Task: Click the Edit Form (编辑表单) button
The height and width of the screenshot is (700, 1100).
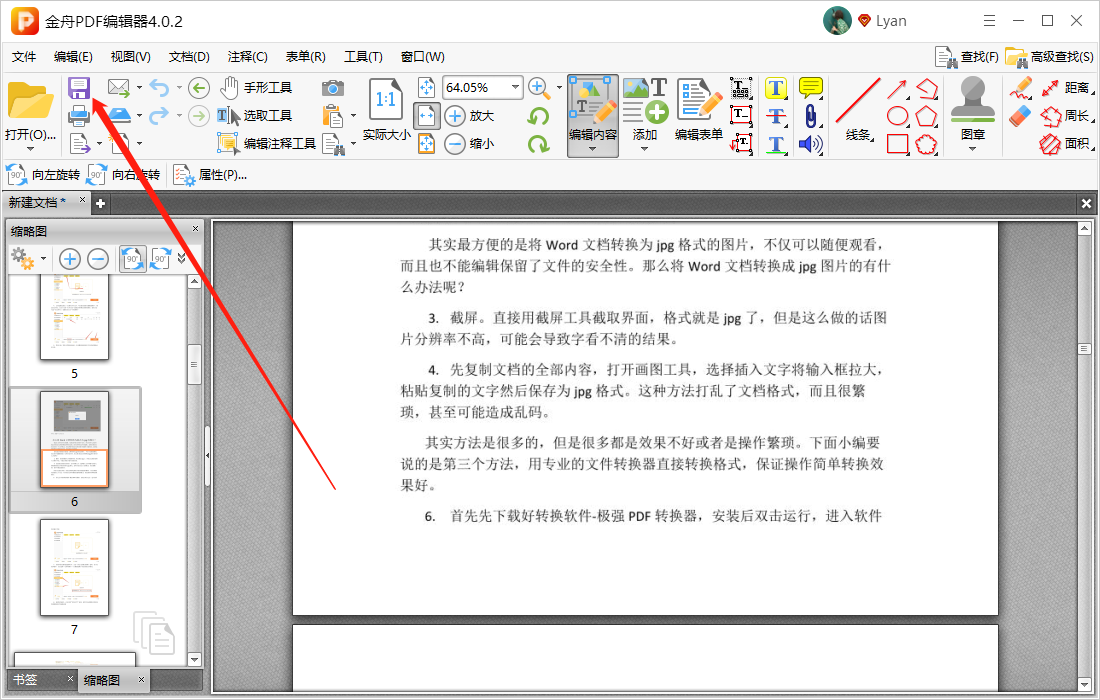Action: pyautogui.click(x=699, y=109)
